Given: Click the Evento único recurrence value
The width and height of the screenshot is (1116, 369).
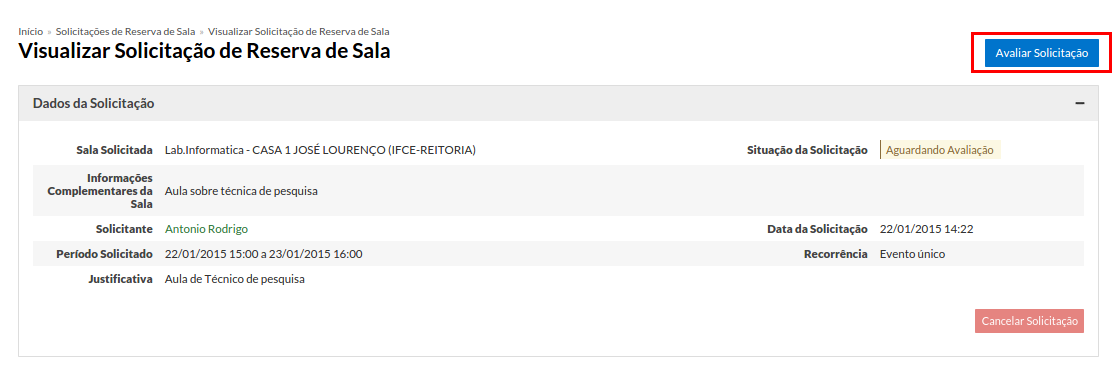Looking at the screenshot, I should point(912,254).
